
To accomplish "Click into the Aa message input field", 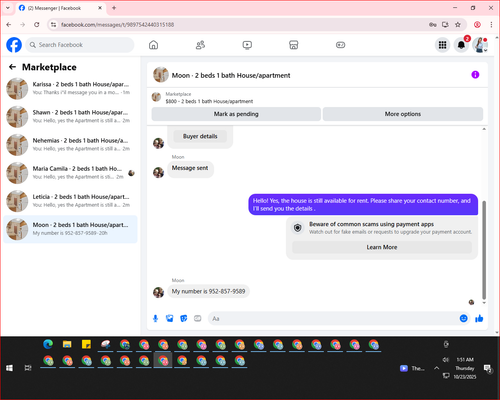I will (333, 319).
